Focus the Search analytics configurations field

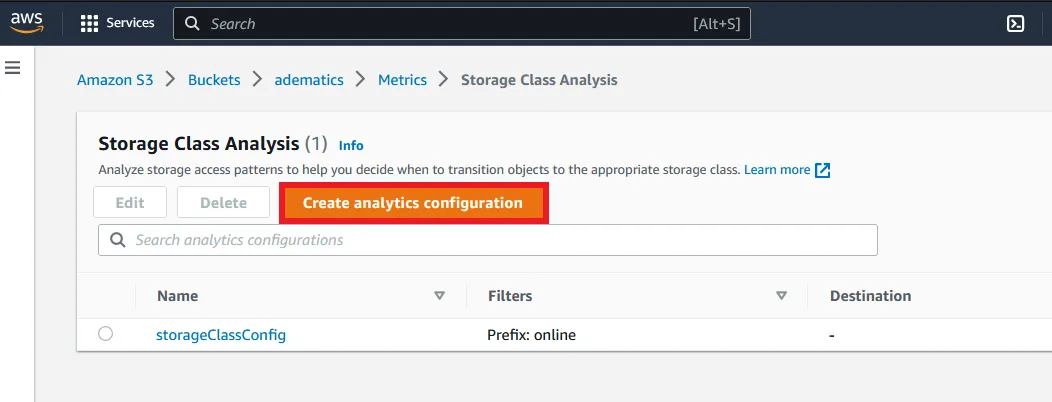[500, 240]
